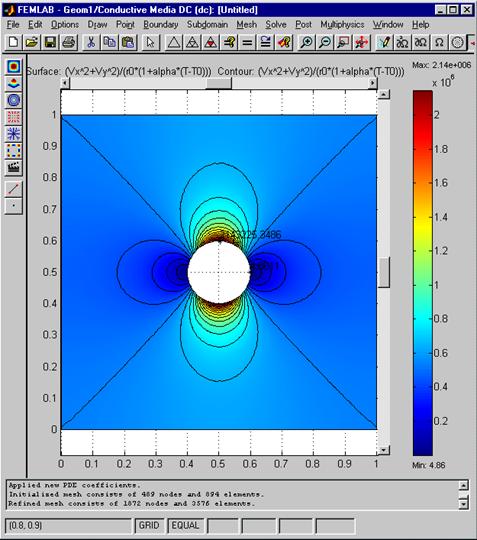477x540 pixels.
Task: Click the Zoom In magnifier icon
Action: (306, 42)
